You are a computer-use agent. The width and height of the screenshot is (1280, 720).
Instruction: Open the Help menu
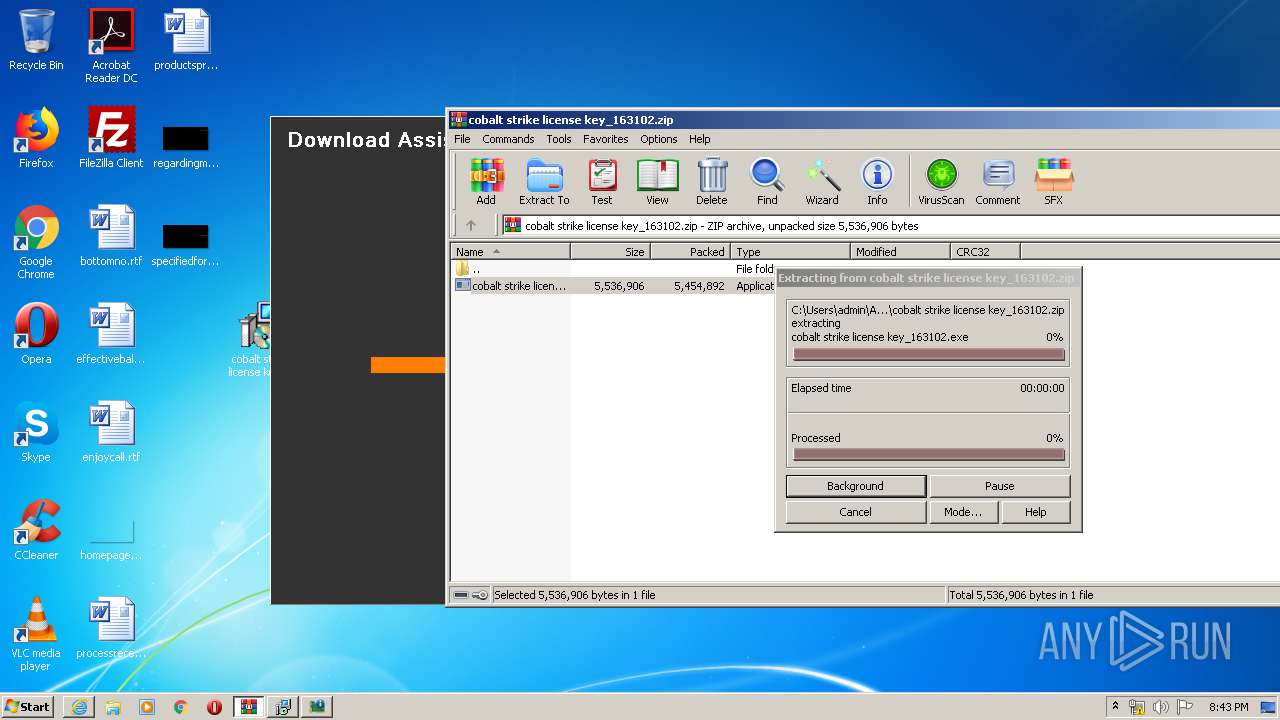[700, 139]
